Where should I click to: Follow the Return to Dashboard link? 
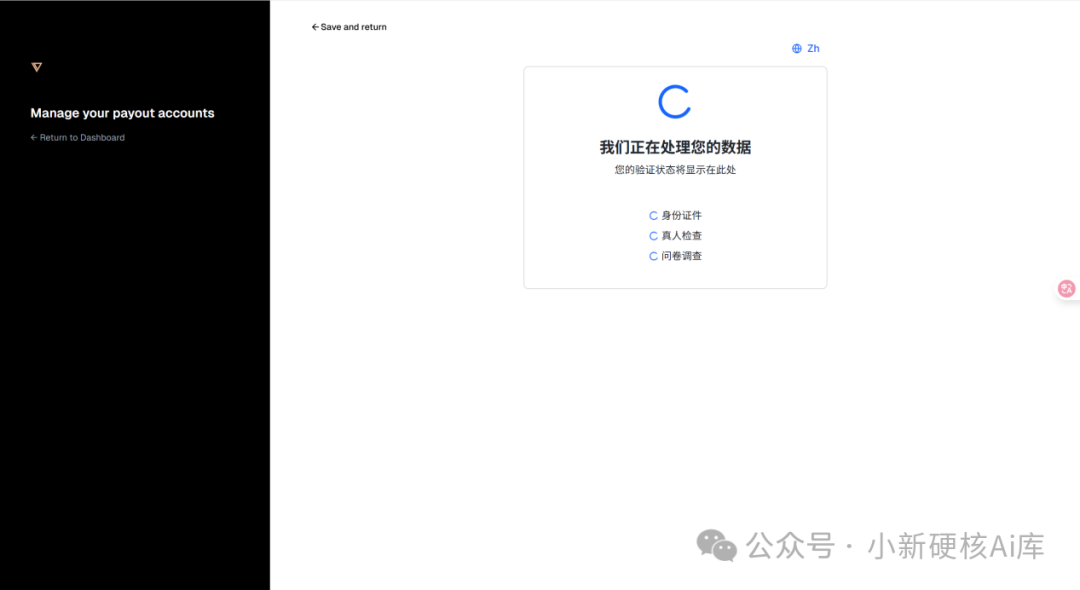coord(77,137)
